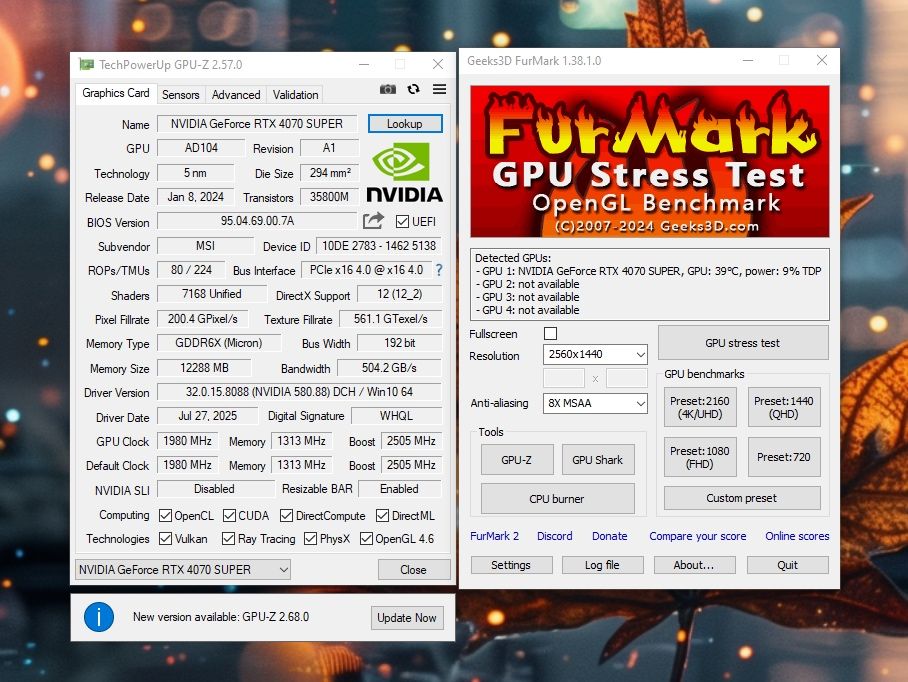The height and width of the screenshot is (682, 908).
Task: Open the Donate link
Action: tap(610, 536)
